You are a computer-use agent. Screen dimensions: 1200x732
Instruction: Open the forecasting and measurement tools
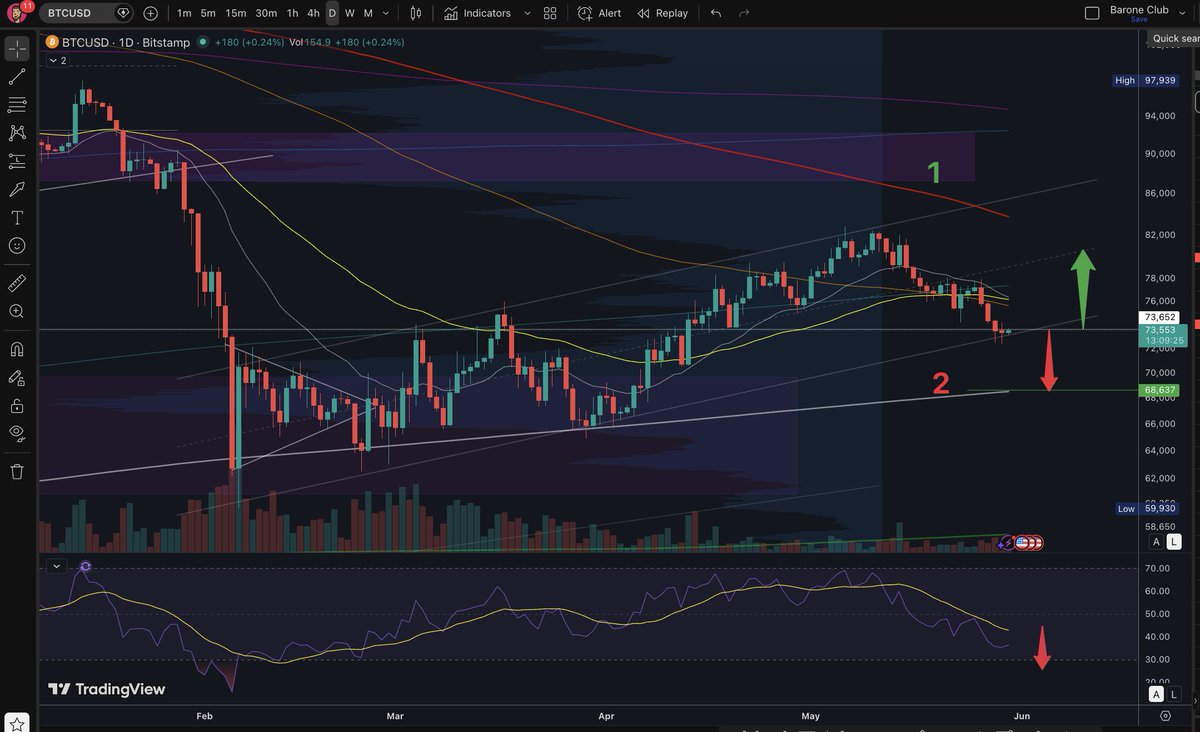tap(17, 161)
